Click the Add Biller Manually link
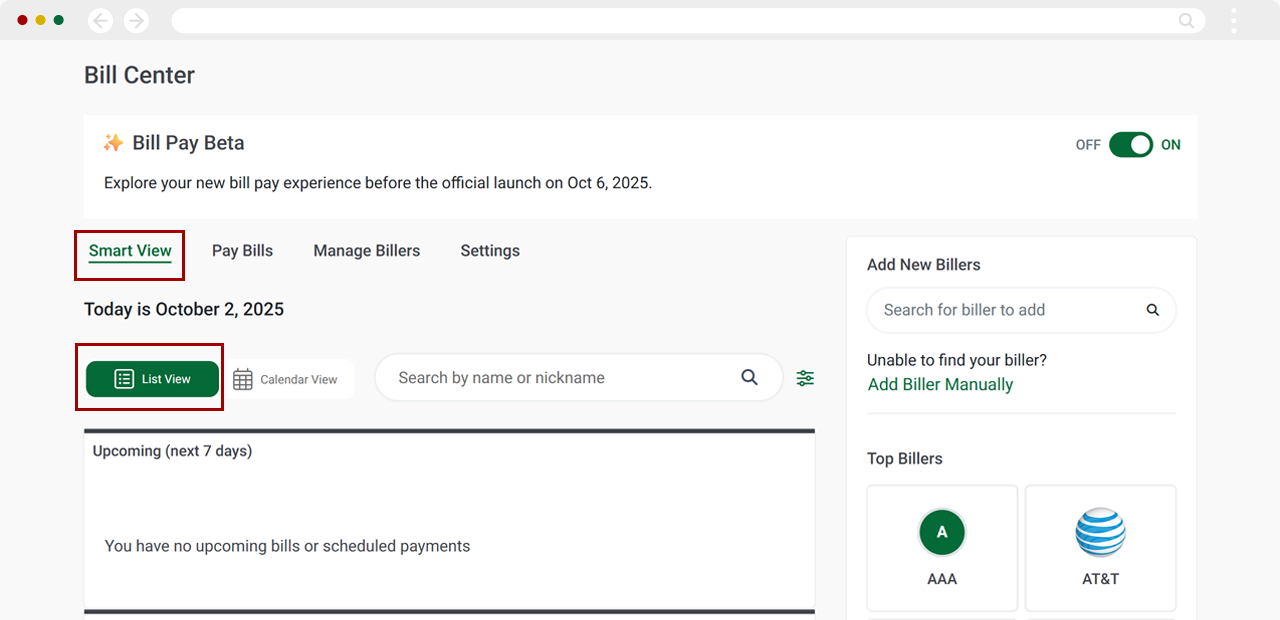The width and height of the screenshot is (1280, 620). 940,384
